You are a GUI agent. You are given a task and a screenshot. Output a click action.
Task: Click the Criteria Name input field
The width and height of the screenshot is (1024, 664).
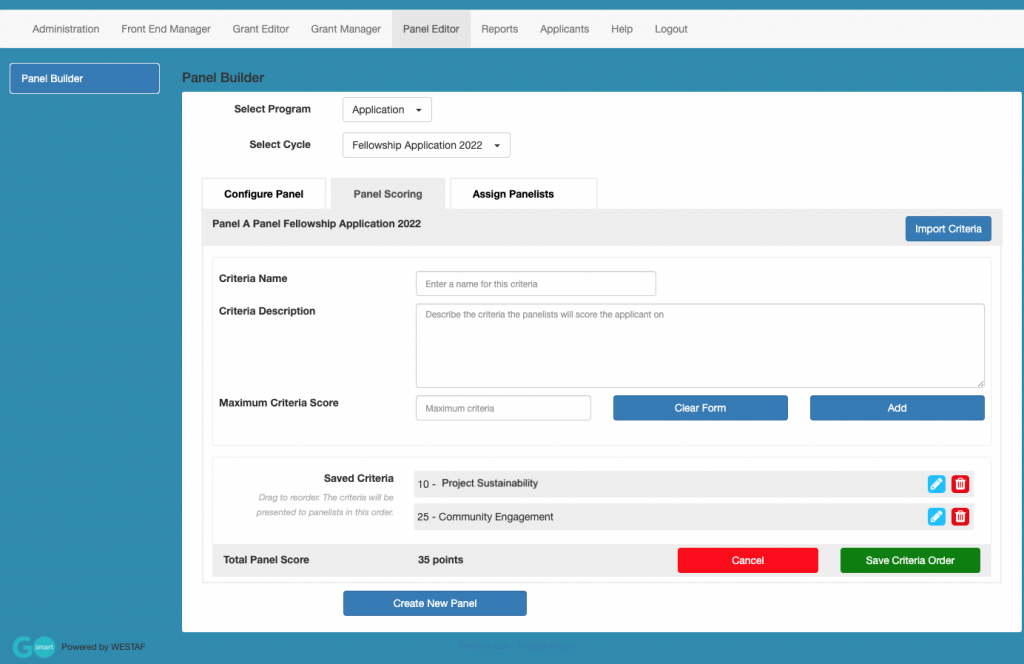point(535,283)
